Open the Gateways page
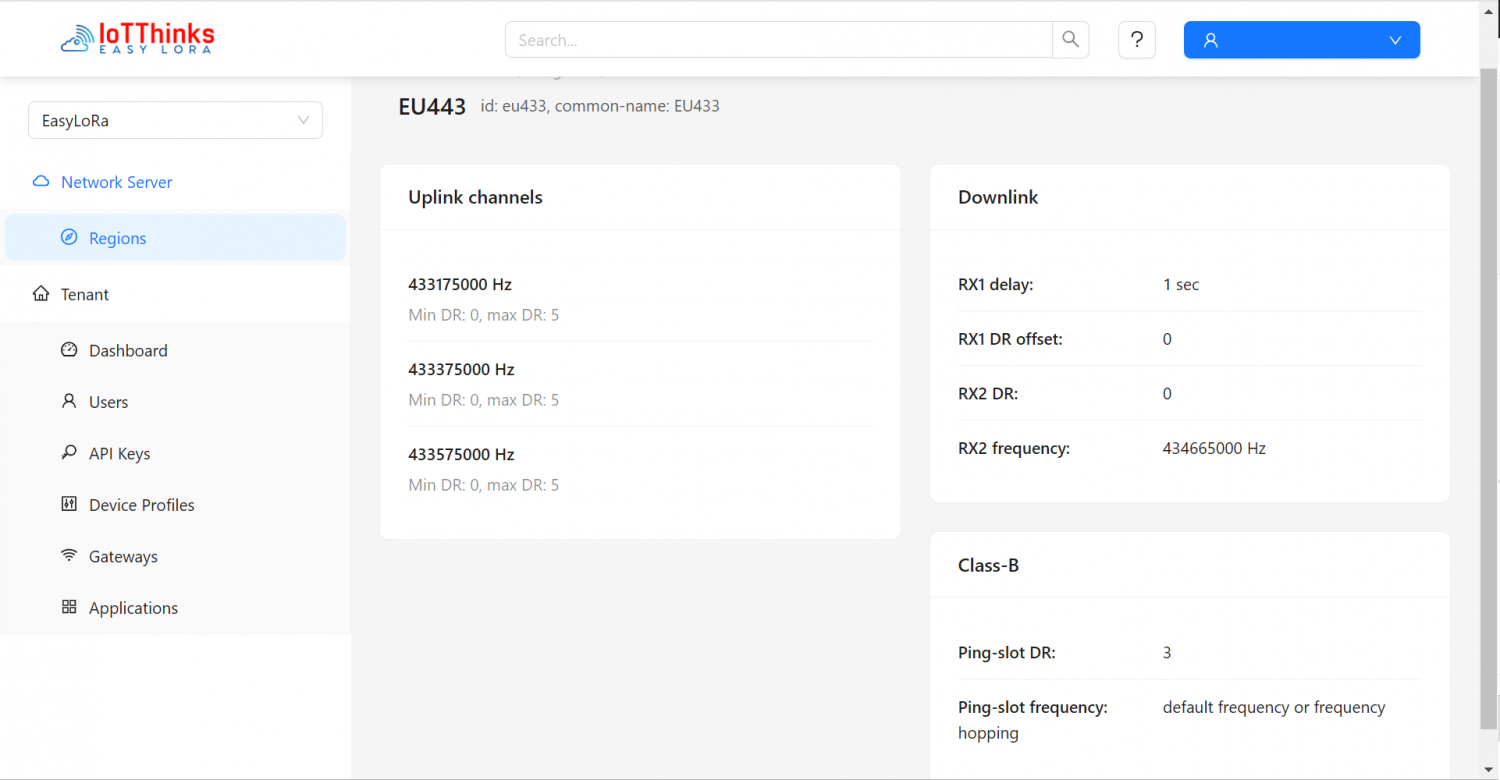The image size is (1500, 780). click(x=122, y=556)
